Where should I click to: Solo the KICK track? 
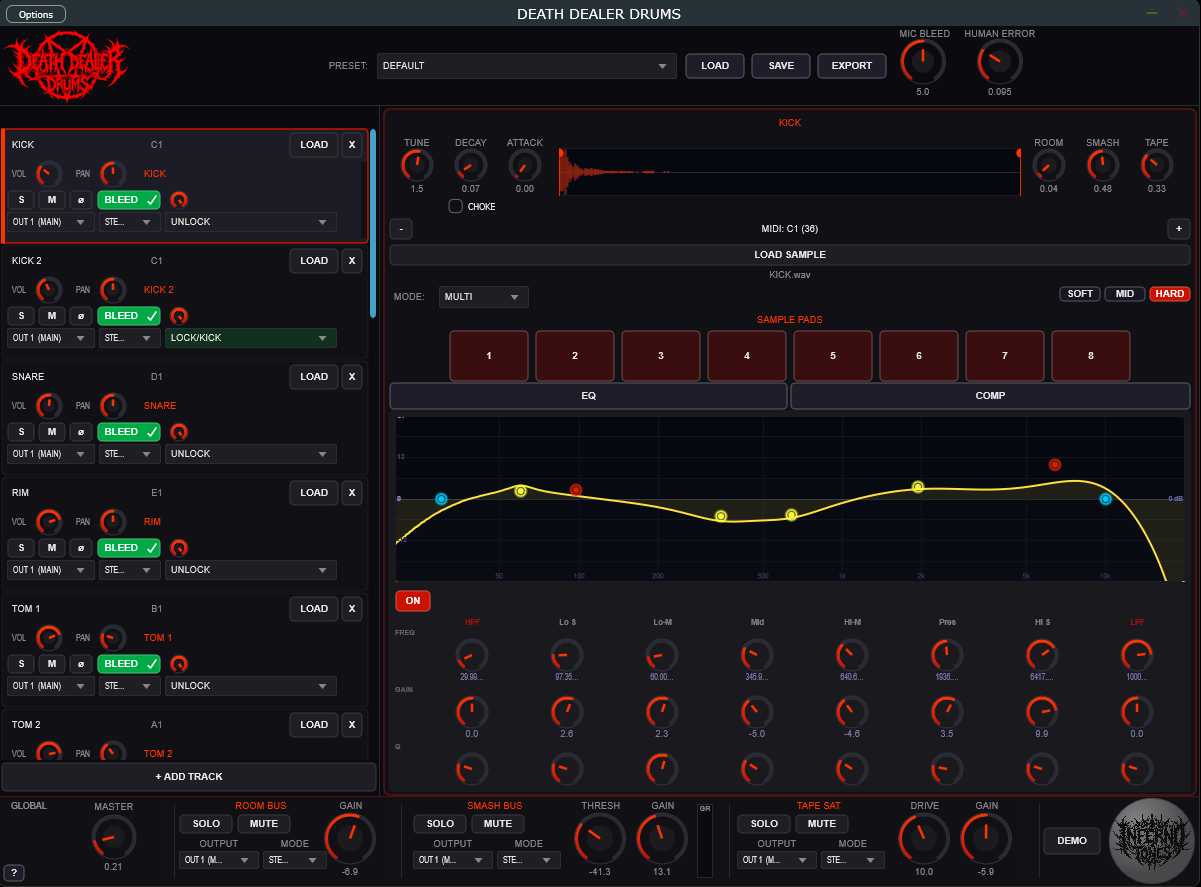click(21, 200)
